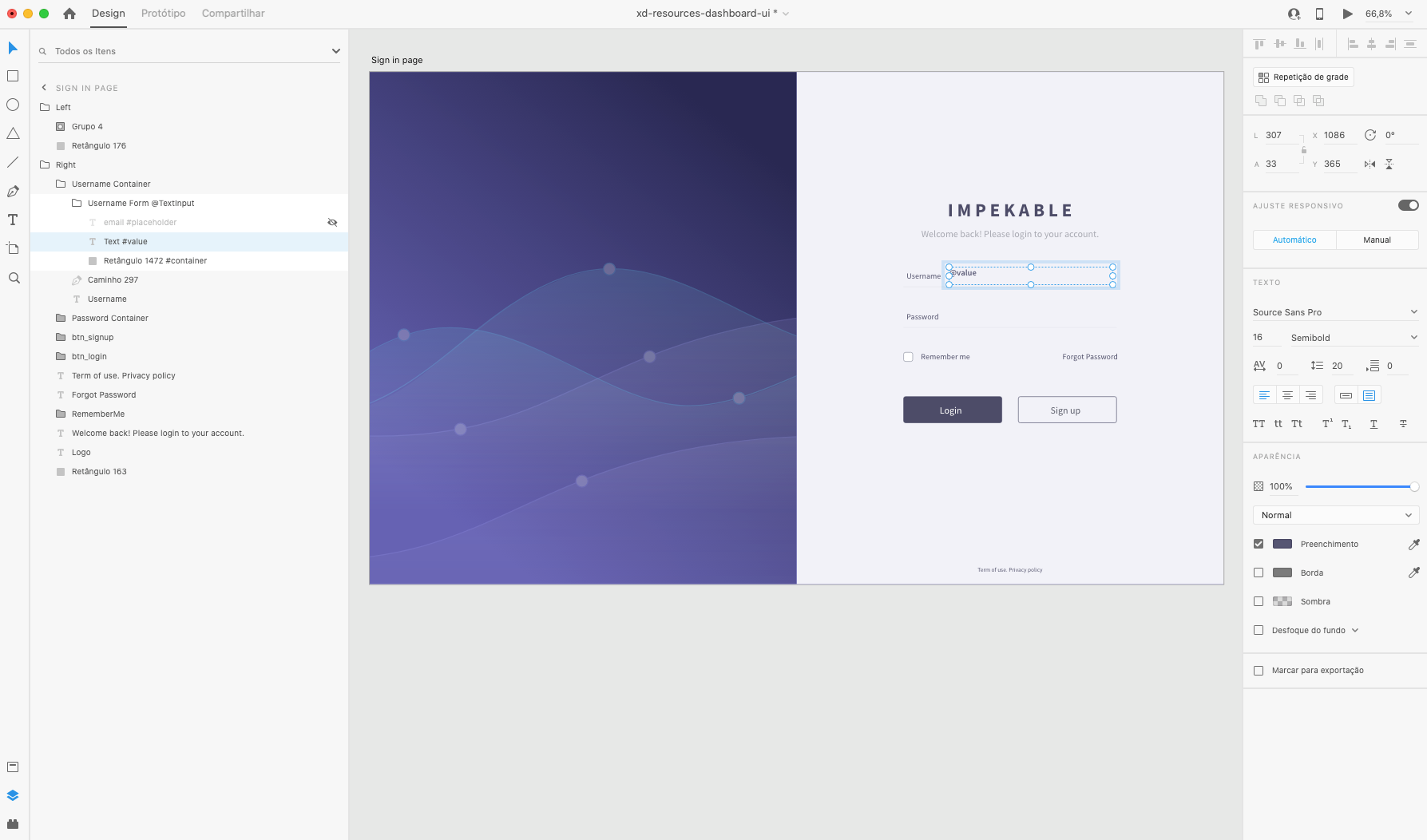Click the Sign up button on the artboard

[x=1067, y=410]
